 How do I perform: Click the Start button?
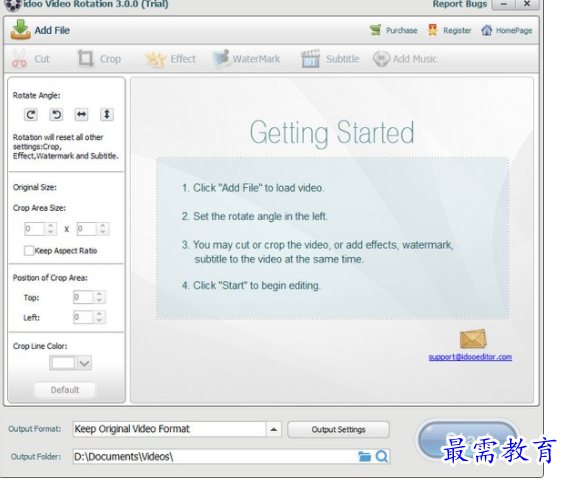point(468,440)
